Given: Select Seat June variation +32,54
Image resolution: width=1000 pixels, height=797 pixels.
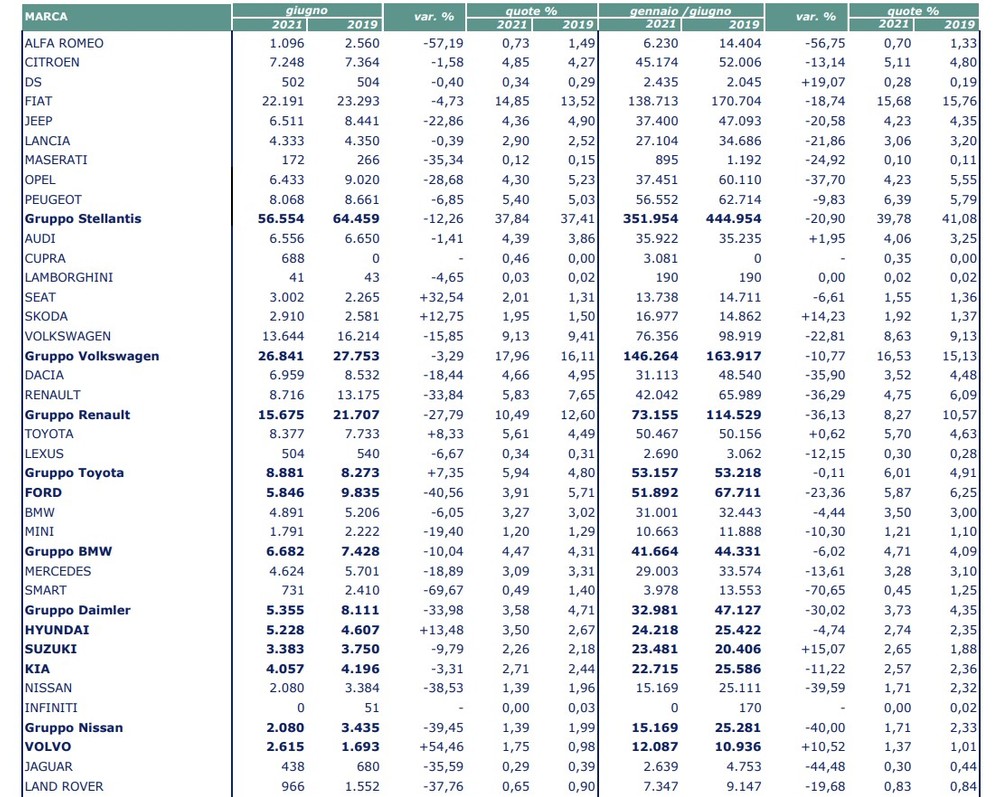Looking at the screenshot, I should pos(441,297).
